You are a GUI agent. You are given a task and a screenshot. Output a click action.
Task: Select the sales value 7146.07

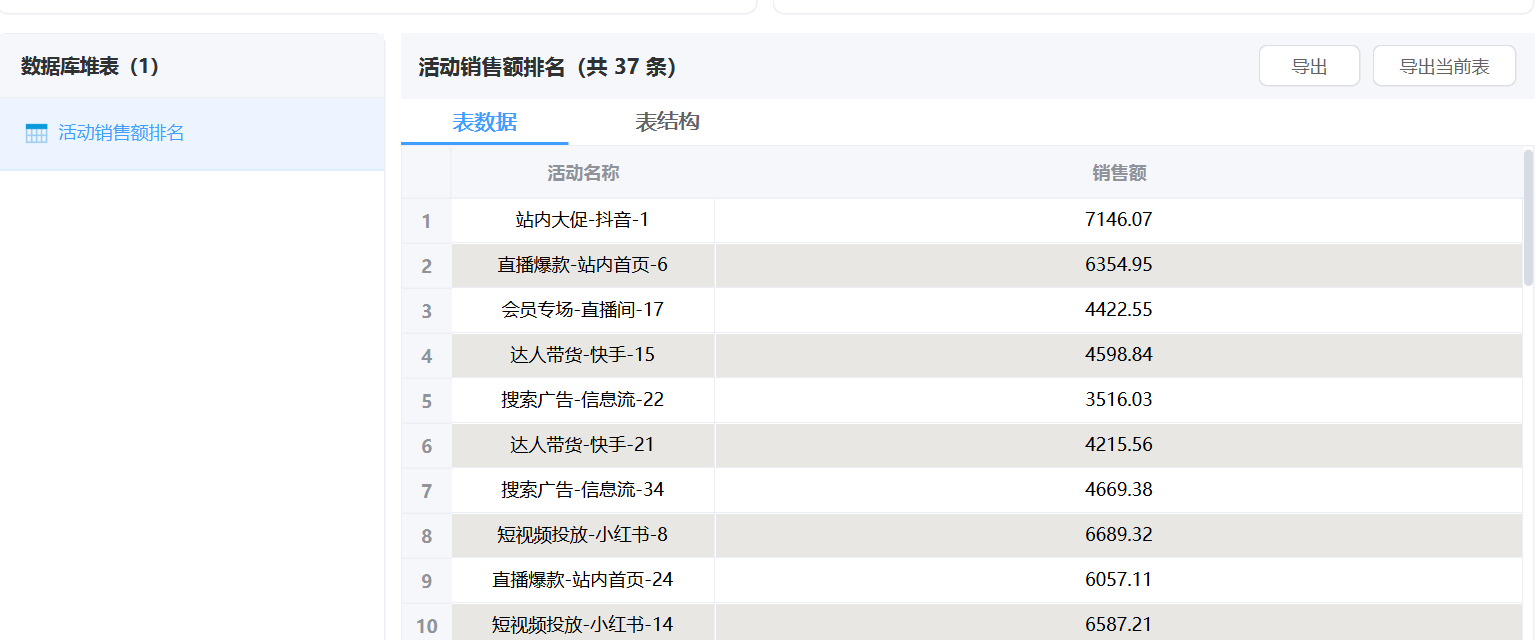(1118, 220)
